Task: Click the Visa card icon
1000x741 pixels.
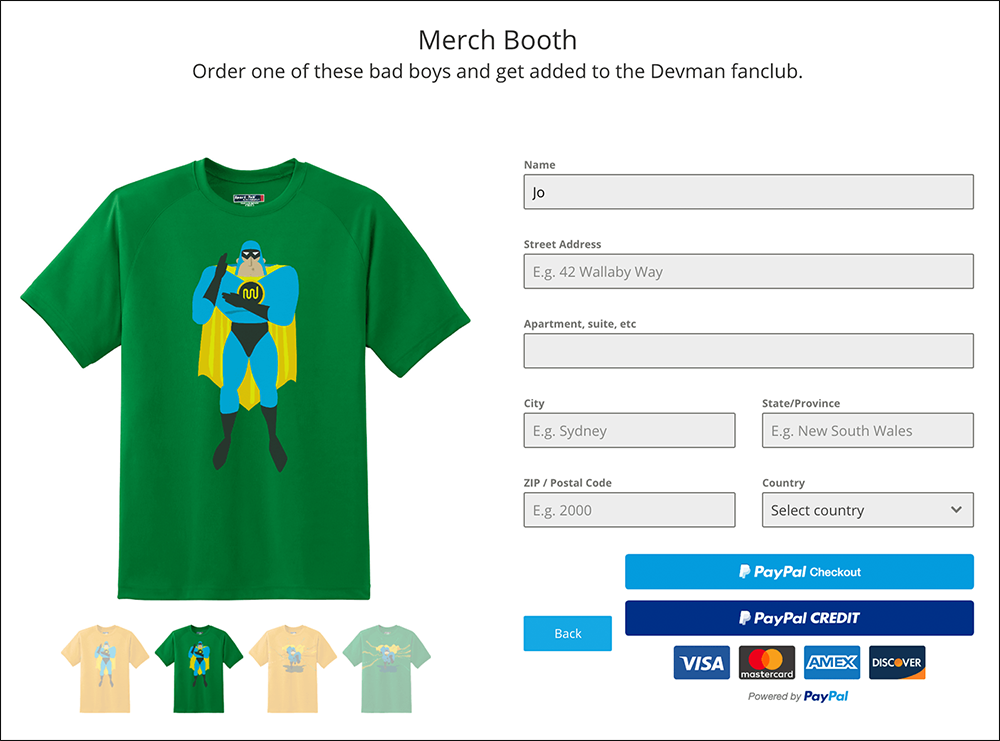Action: (x=702, y=663)
